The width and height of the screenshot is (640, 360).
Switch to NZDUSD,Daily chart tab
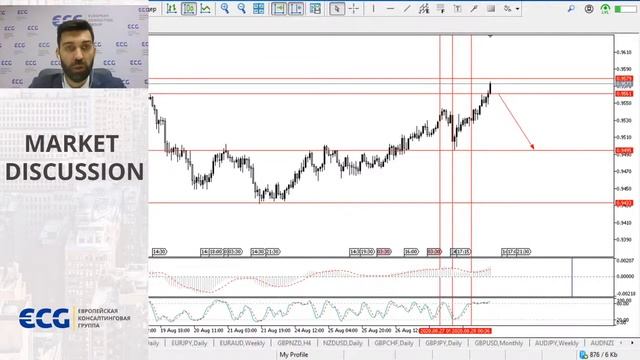point(342,343)
